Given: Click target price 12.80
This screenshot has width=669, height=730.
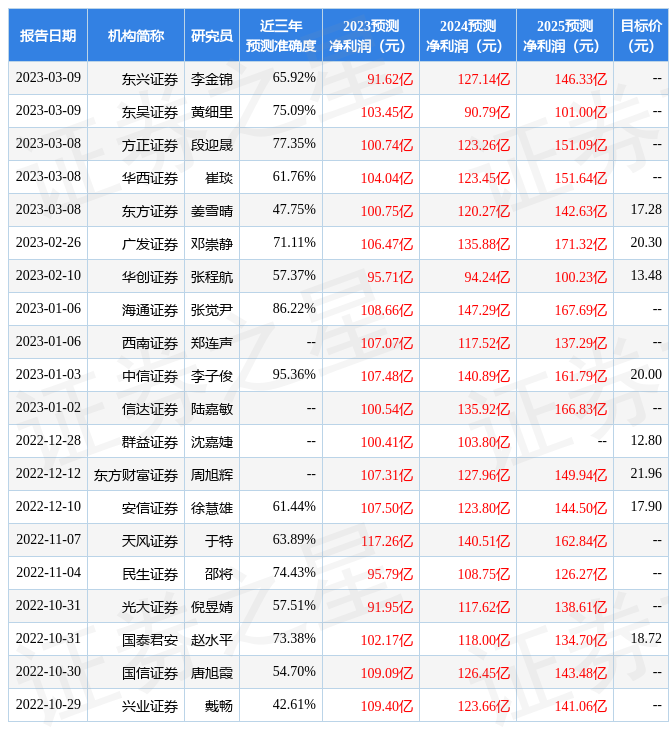Looking at the screenshot, I should click(646, 440).
